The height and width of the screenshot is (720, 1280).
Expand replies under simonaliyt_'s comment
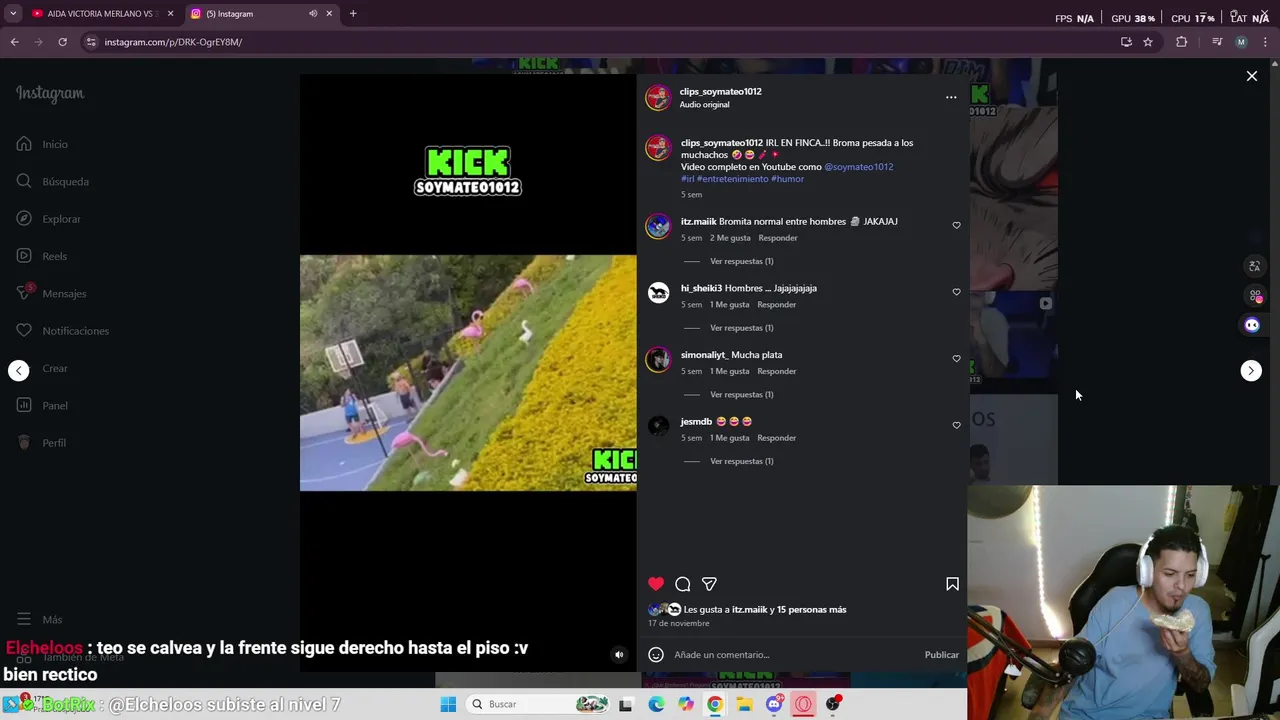(741, 394)
